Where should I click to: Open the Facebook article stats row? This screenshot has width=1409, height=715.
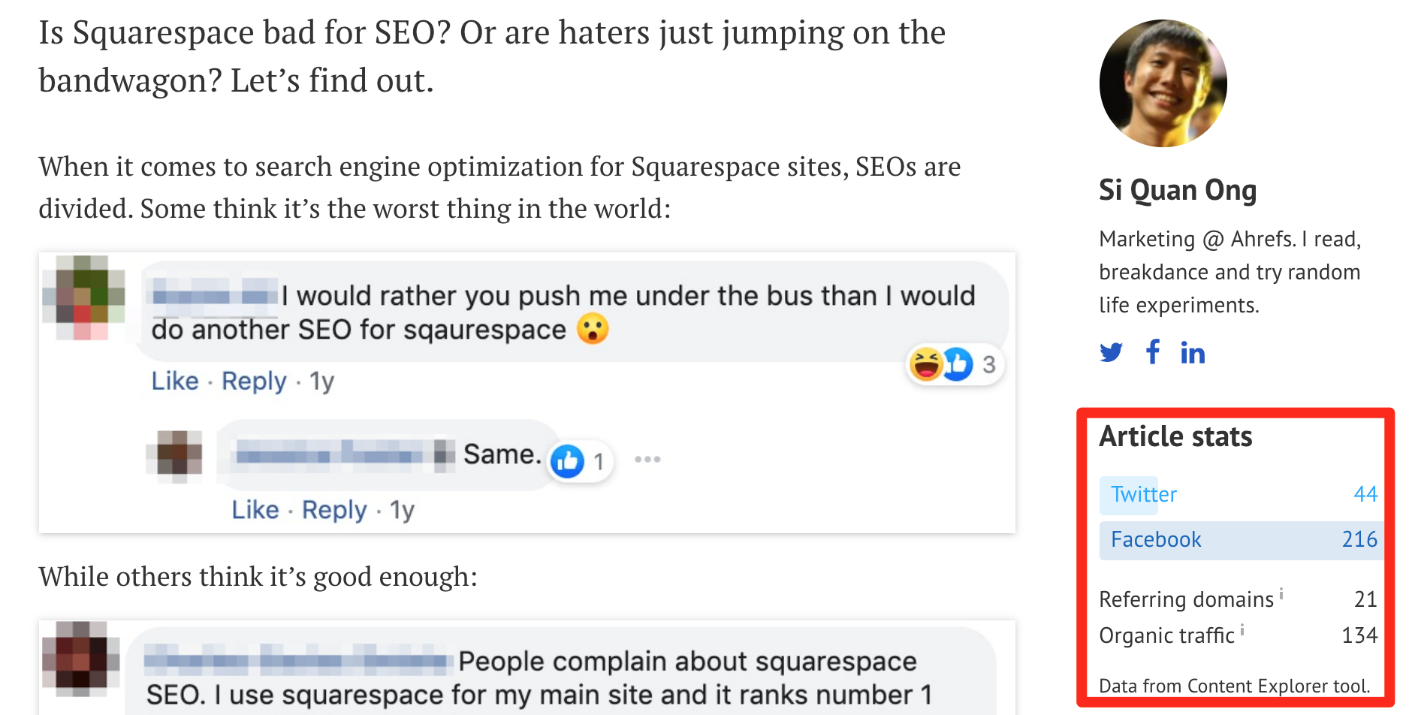click(x=1239, y=540)
